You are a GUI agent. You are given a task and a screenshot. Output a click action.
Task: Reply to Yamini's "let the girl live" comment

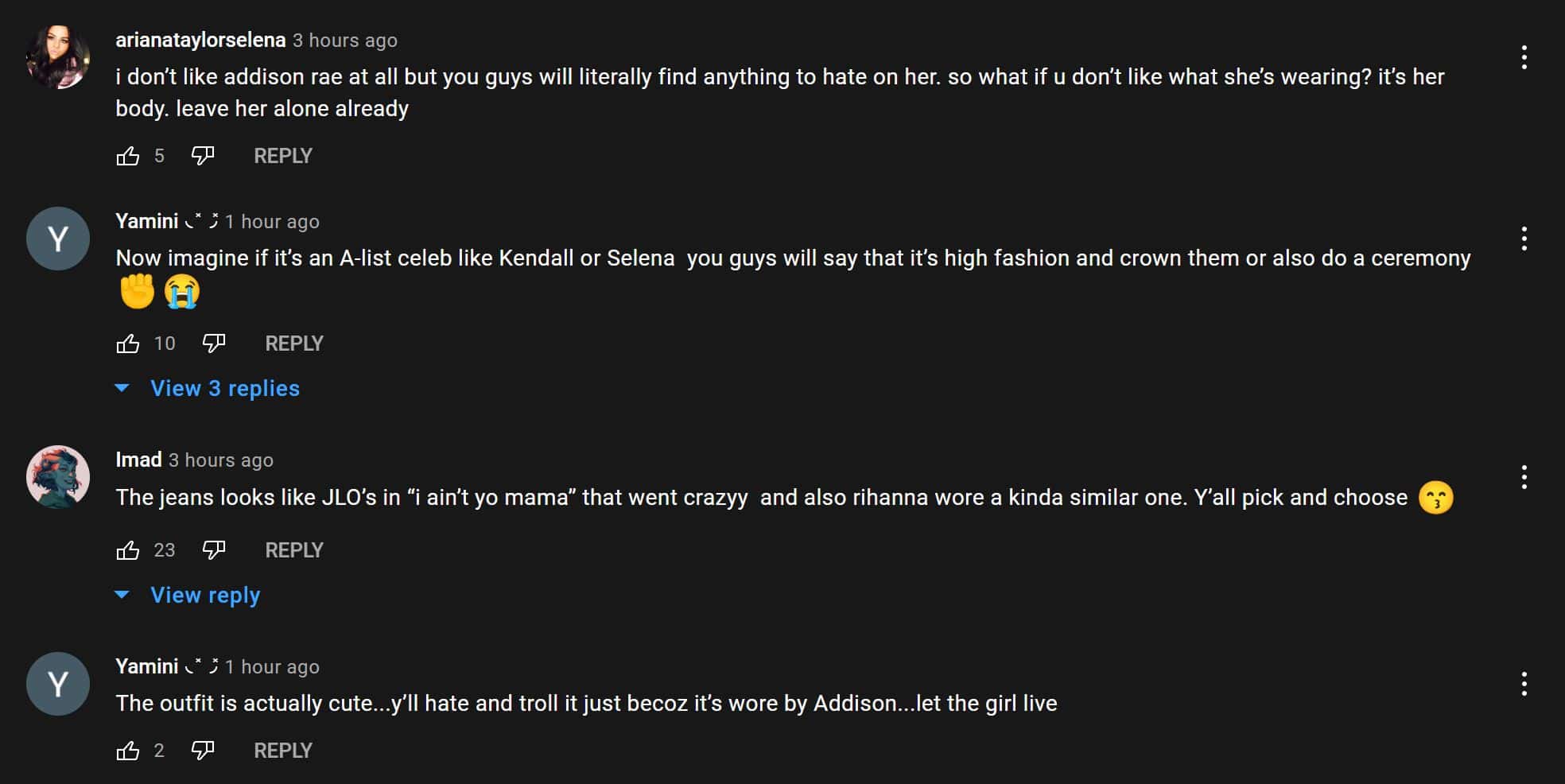282,751
